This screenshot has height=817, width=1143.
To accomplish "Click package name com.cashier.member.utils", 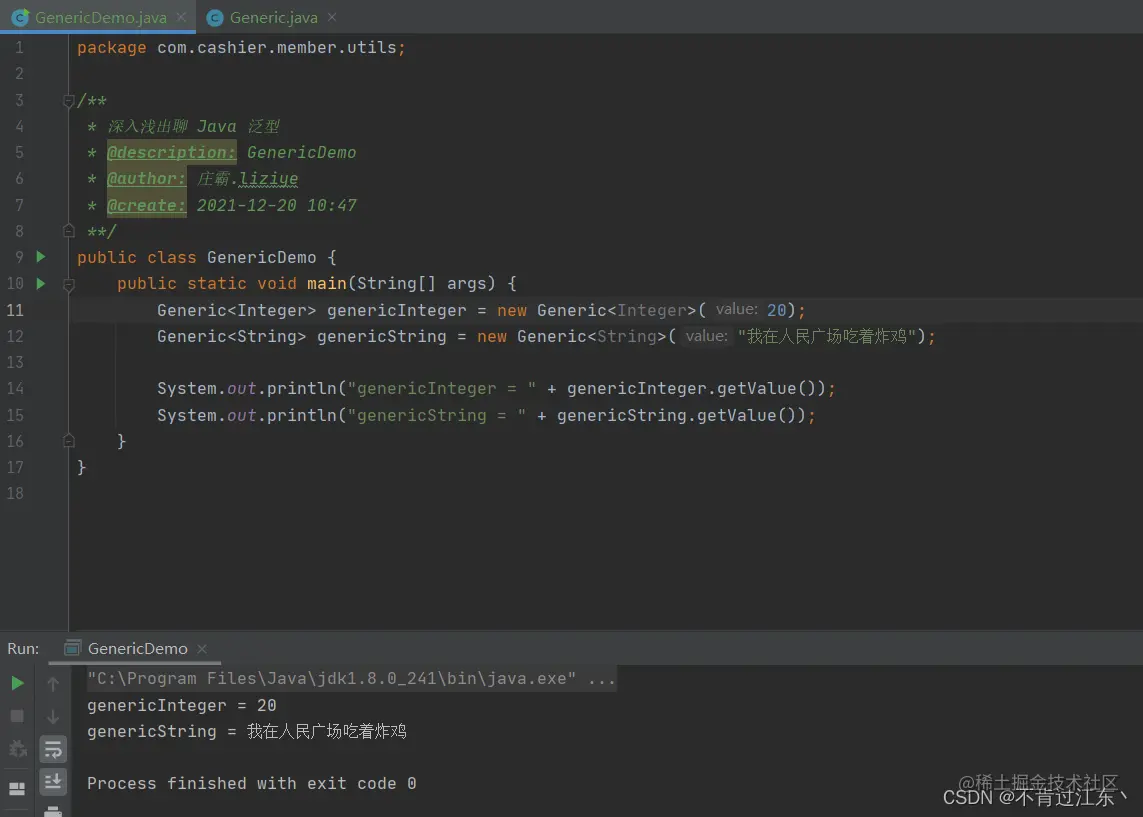I will [277, 47].
